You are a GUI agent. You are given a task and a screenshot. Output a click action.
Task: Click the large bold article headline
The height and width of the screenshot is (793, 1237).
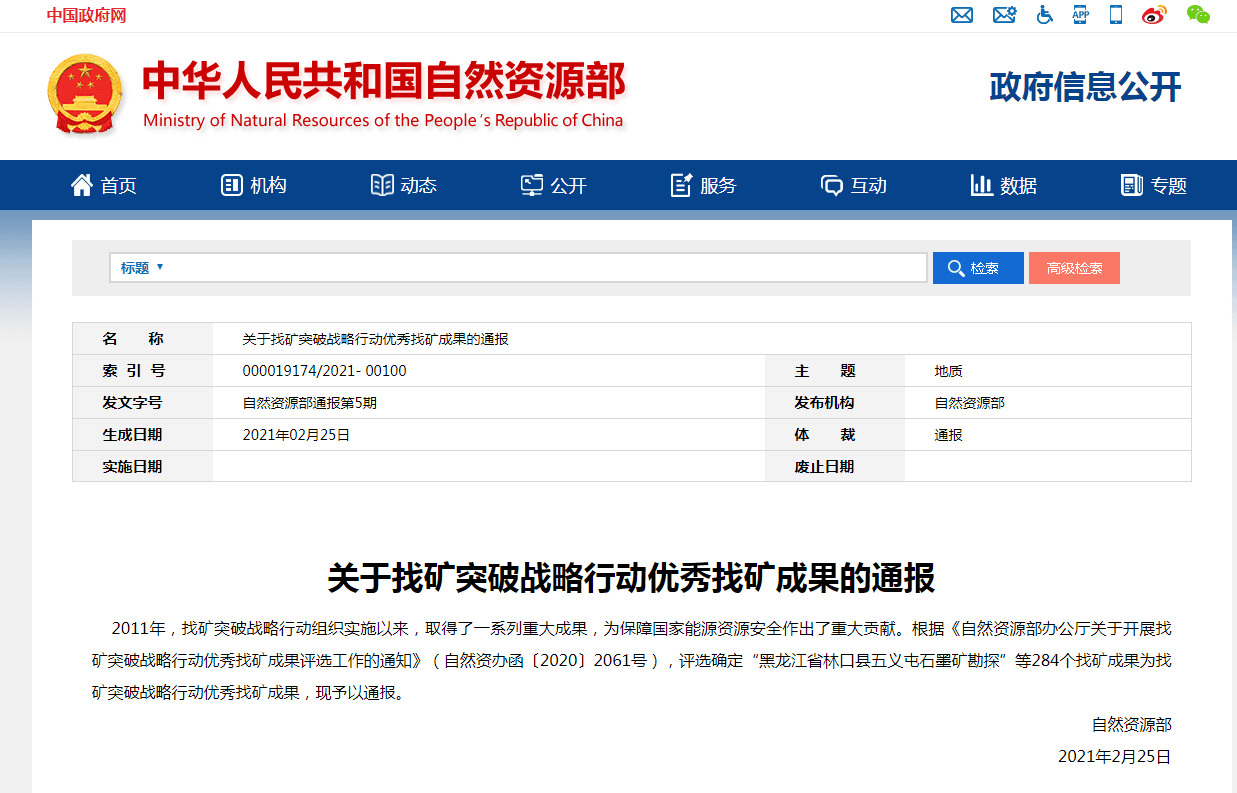pyautogui.click(x=631, y=578)
